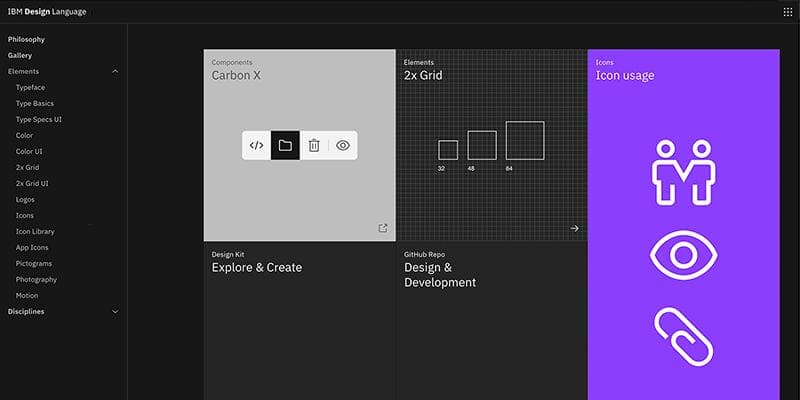Open Motion page
The height and width of the screenshot is (400, 800).
coord(27,295)
